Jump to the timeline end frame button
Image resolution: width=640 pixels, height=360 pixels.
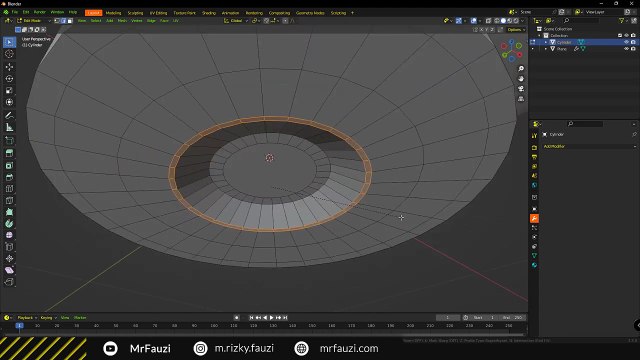[285, 318]
